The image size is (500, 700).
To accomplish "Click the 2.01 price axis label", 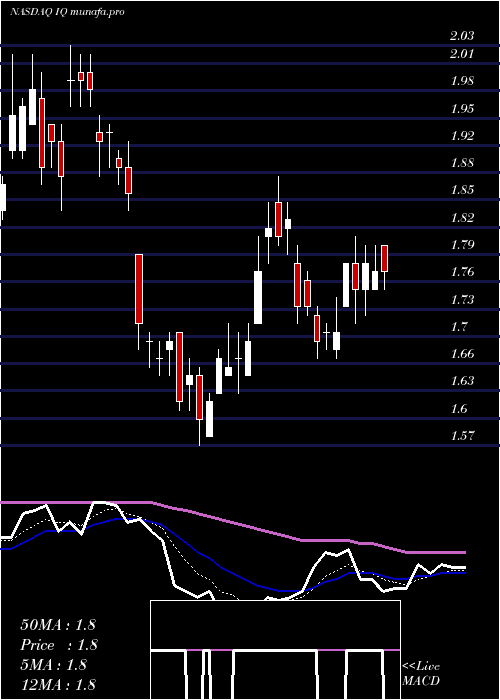I will tap(462, 54).
